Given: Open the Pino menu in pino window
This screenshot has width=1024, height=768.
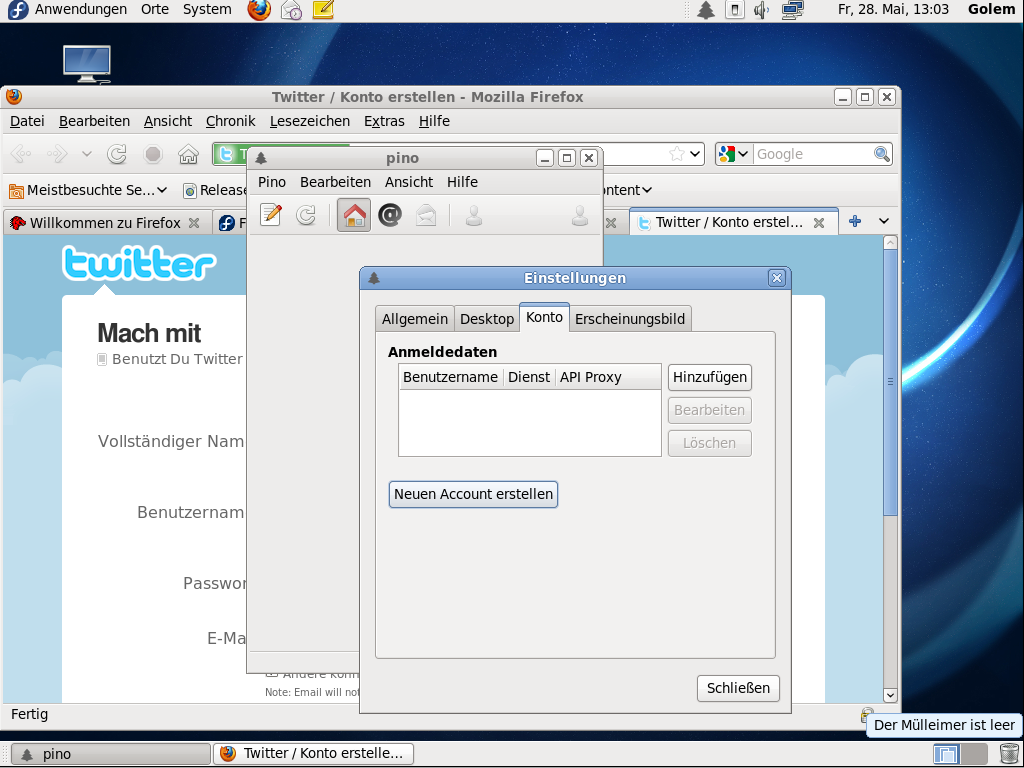Looking at the screenshot, I should 272,182.
